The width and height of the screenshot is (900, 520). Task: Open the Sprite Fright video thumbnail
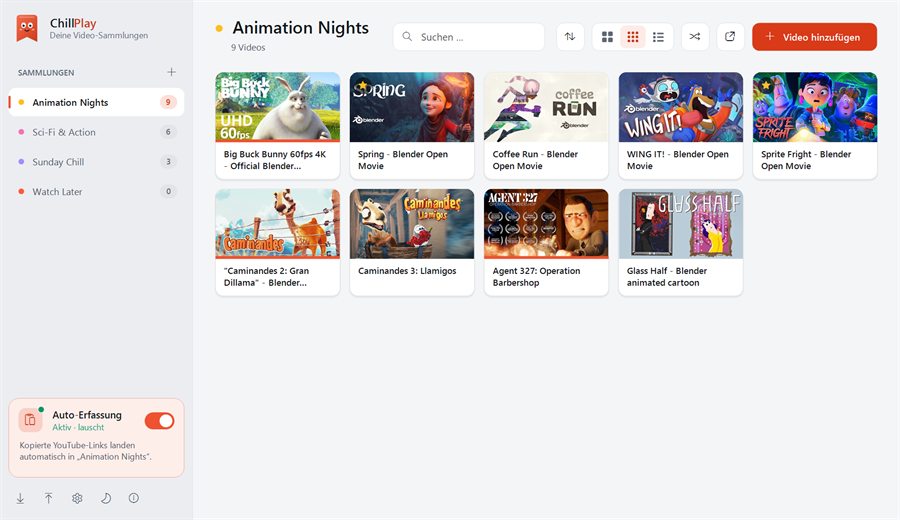[815, 107]
